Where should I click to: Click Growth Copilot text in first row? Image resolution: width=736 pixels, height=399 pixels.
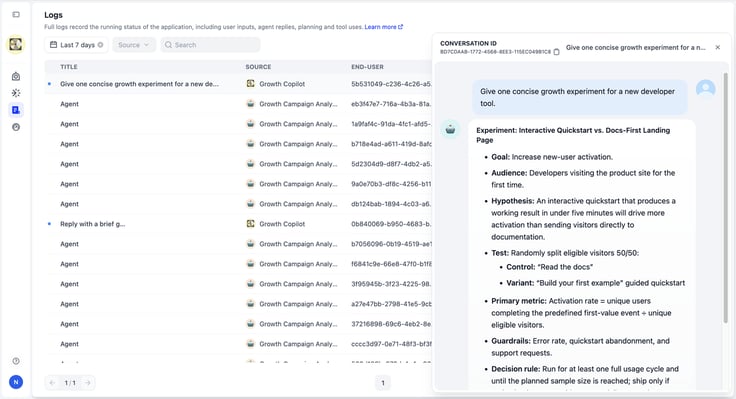point(282,84)
